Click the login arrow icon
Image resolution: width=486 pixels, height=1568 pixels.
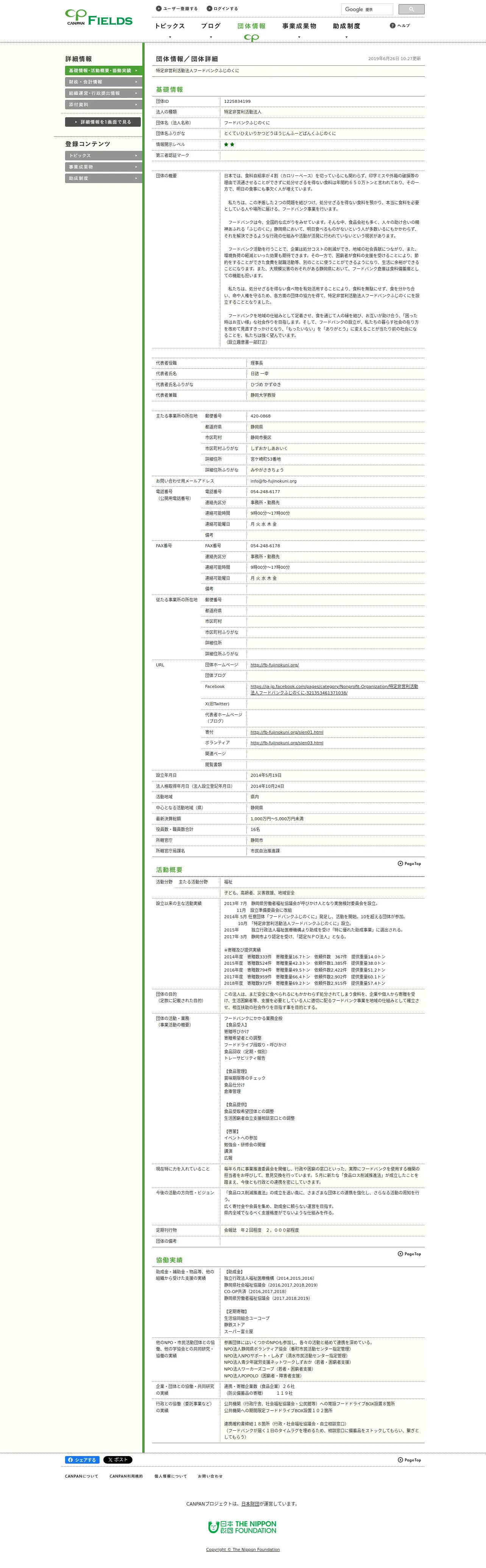click(x=209, y=9)
